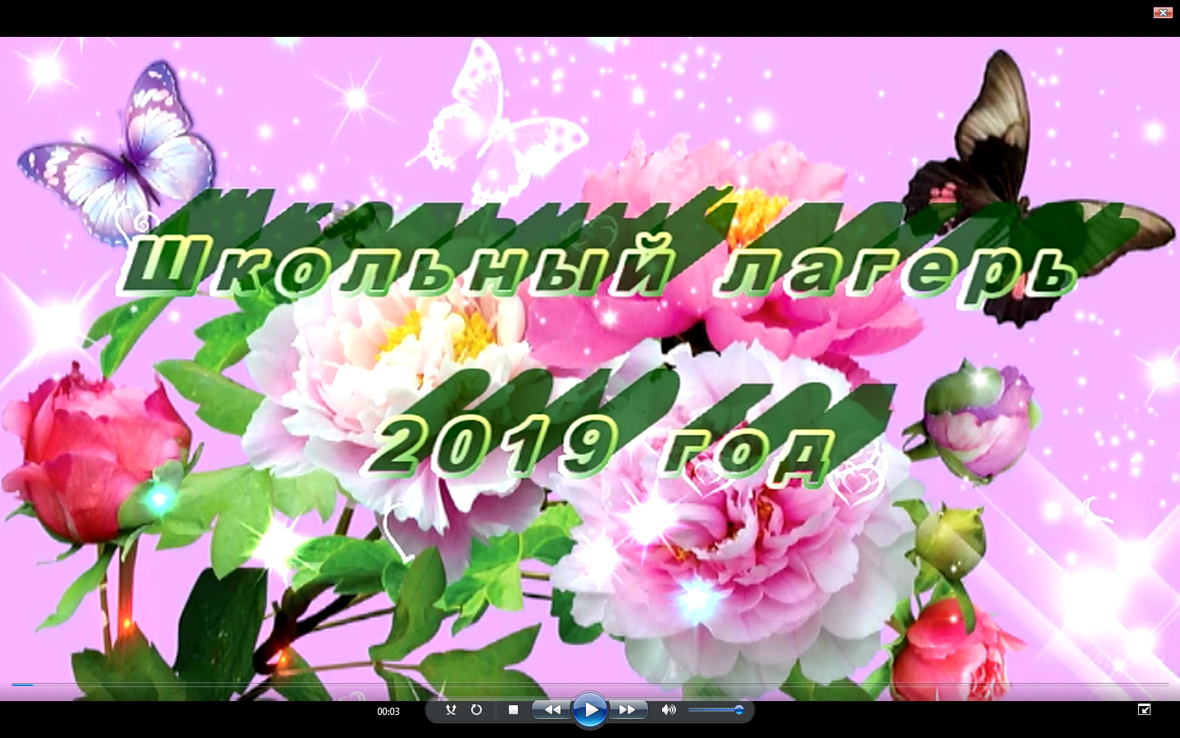Play the video with the round button
This screenshot has height=738, width=1180.
point(590,709)
